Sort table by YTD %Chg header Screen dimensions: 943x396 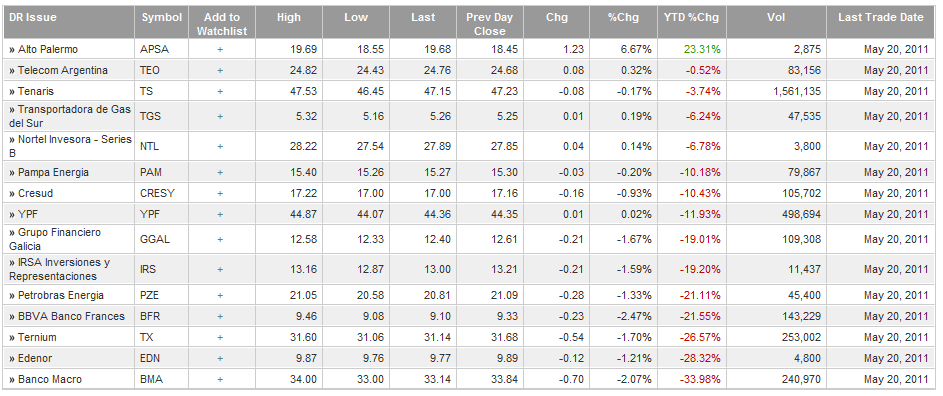coord(691,17)
